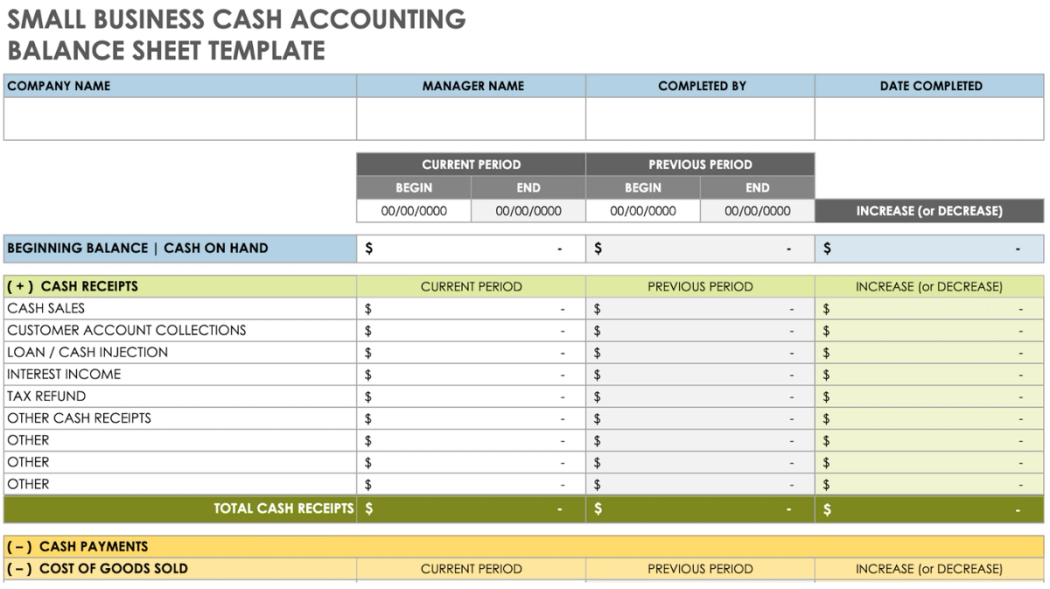Select the TOTAL CASH RECEIPTS label
The height and width of the screenshot is (589, 1050).
click(180, 509)
